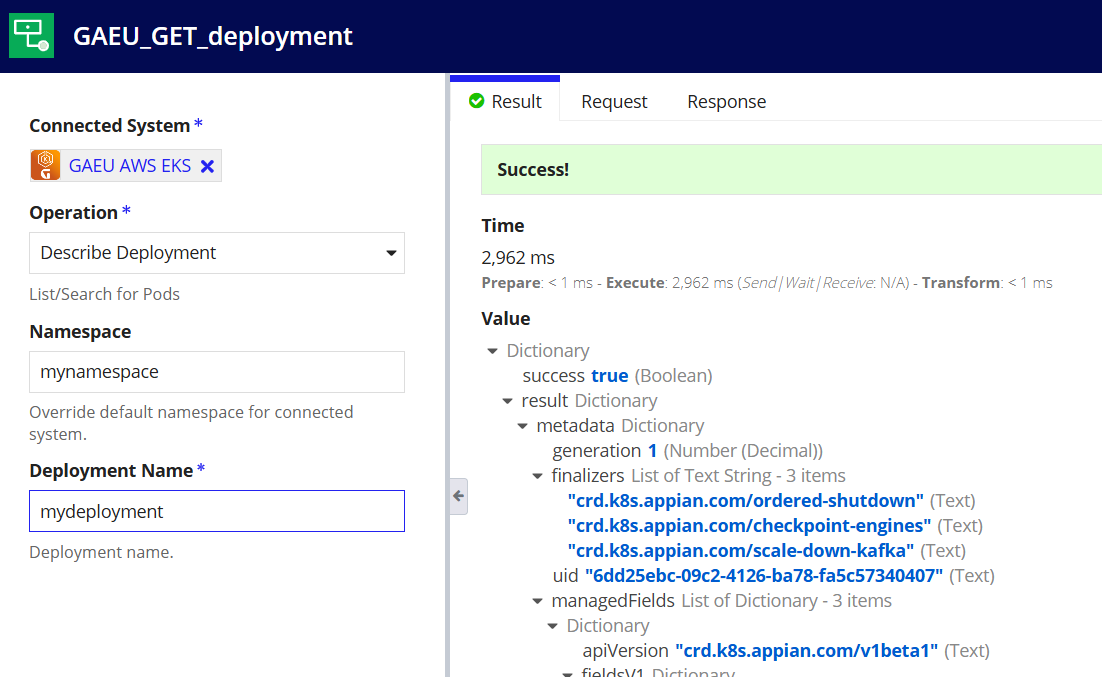Screen dimensions: 1102x677
Task: Select the ordered-shutdown finalizer value
Action: click(745, 501)
